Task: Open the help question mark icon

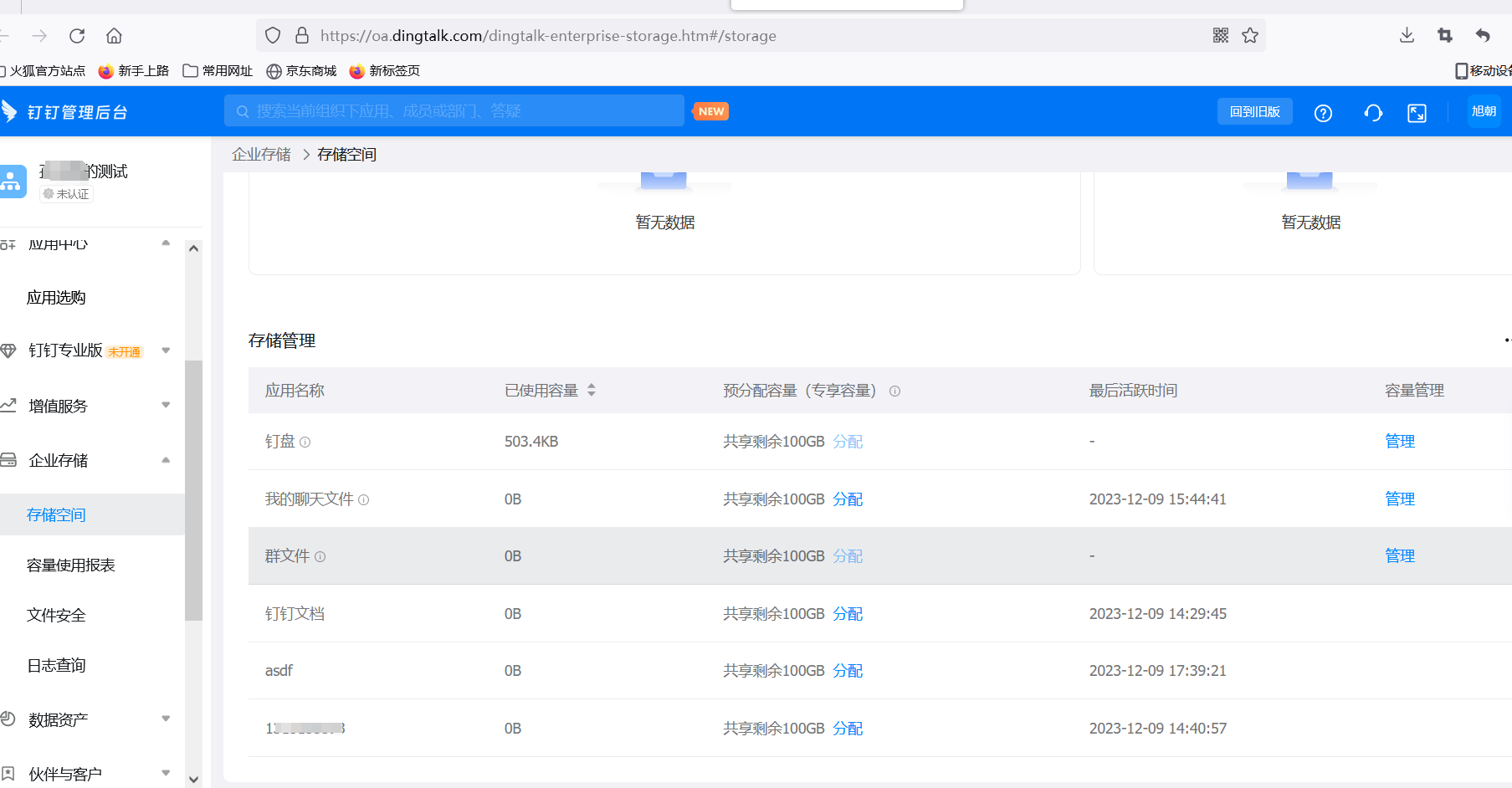Action: click(1323, 113)
